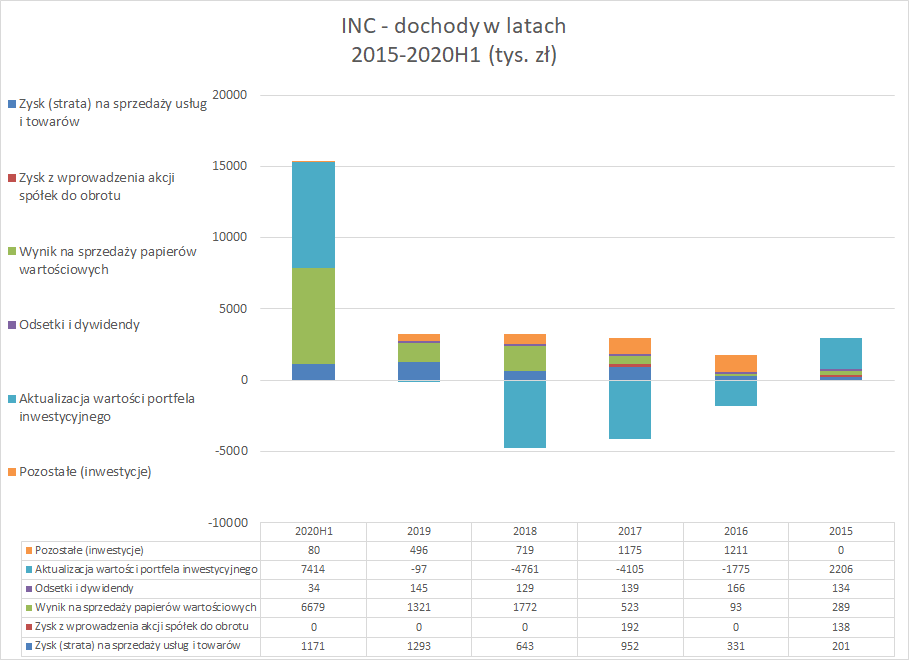Click the blue segment of the 2020H1 bar
909x660 pixels.
313,372
